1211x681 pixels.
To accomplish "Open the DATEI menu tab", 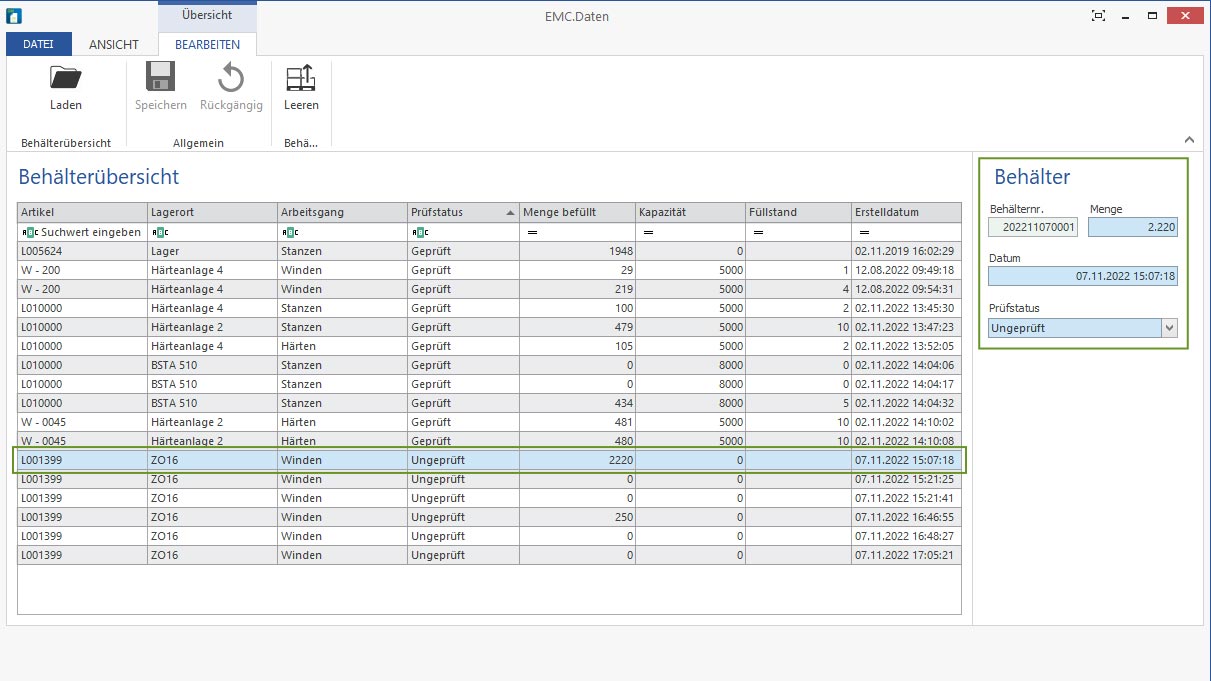I will [x=39, y=44].
